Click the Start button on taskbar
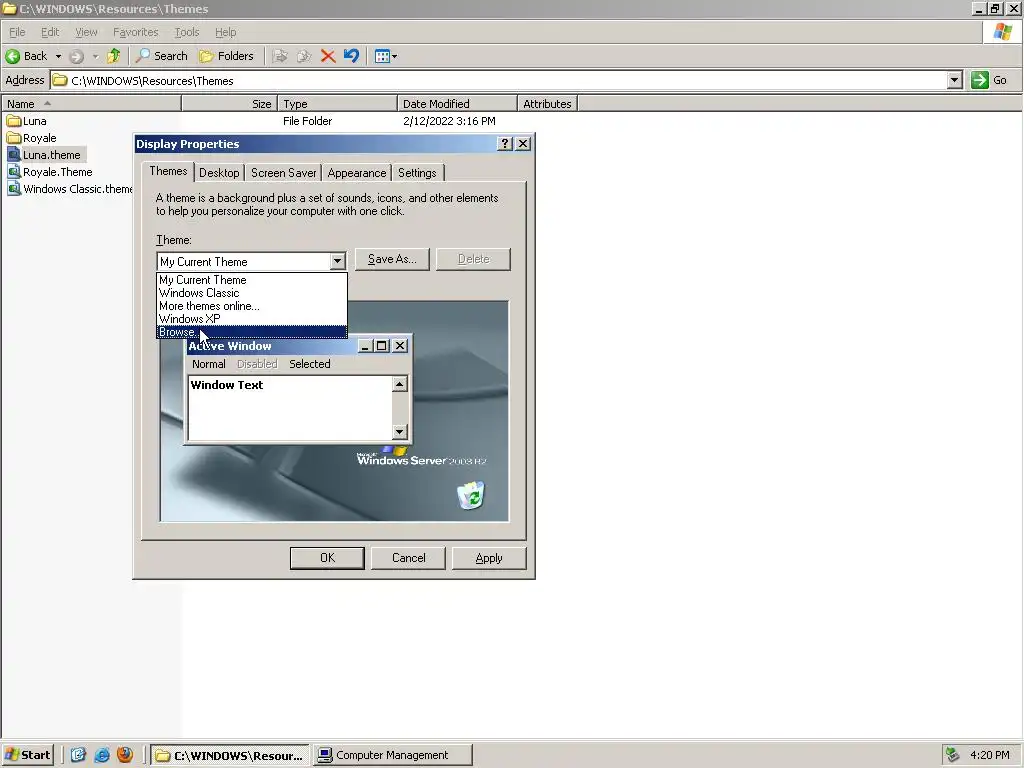 point(27,755)
